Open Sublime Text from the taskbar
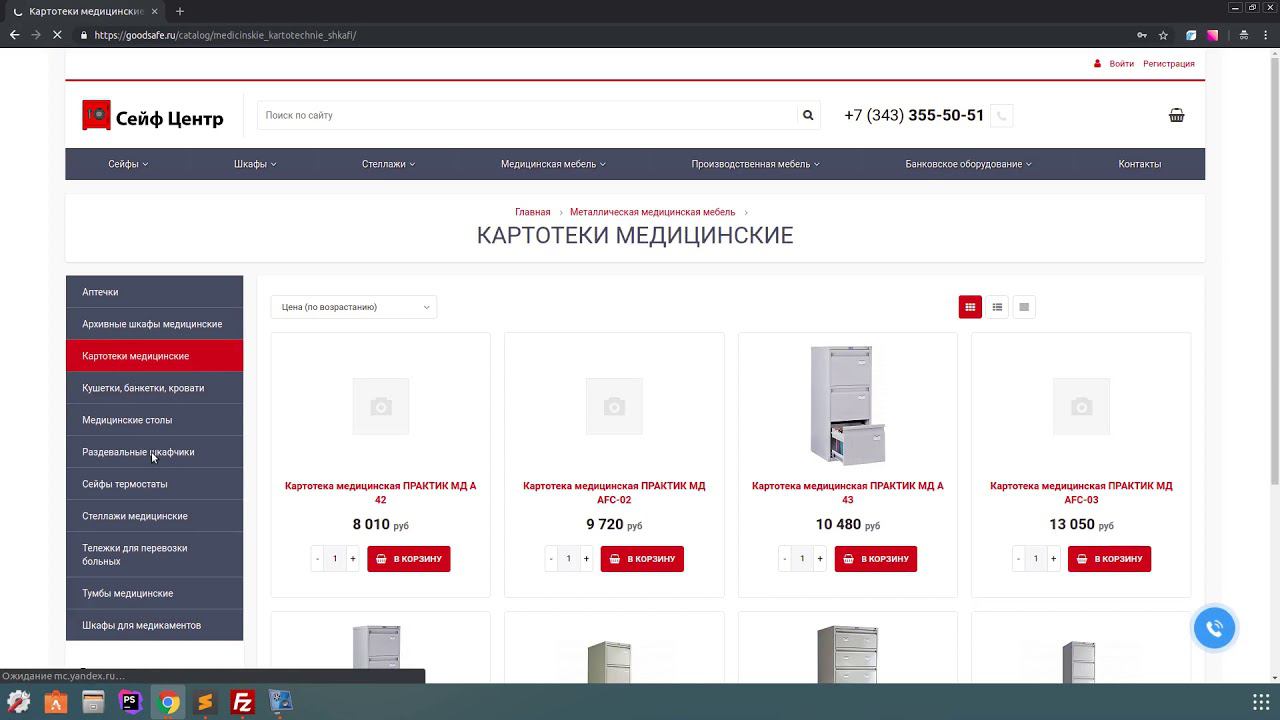Screen dimensions: 1280x720 click(x=205, y=702)
